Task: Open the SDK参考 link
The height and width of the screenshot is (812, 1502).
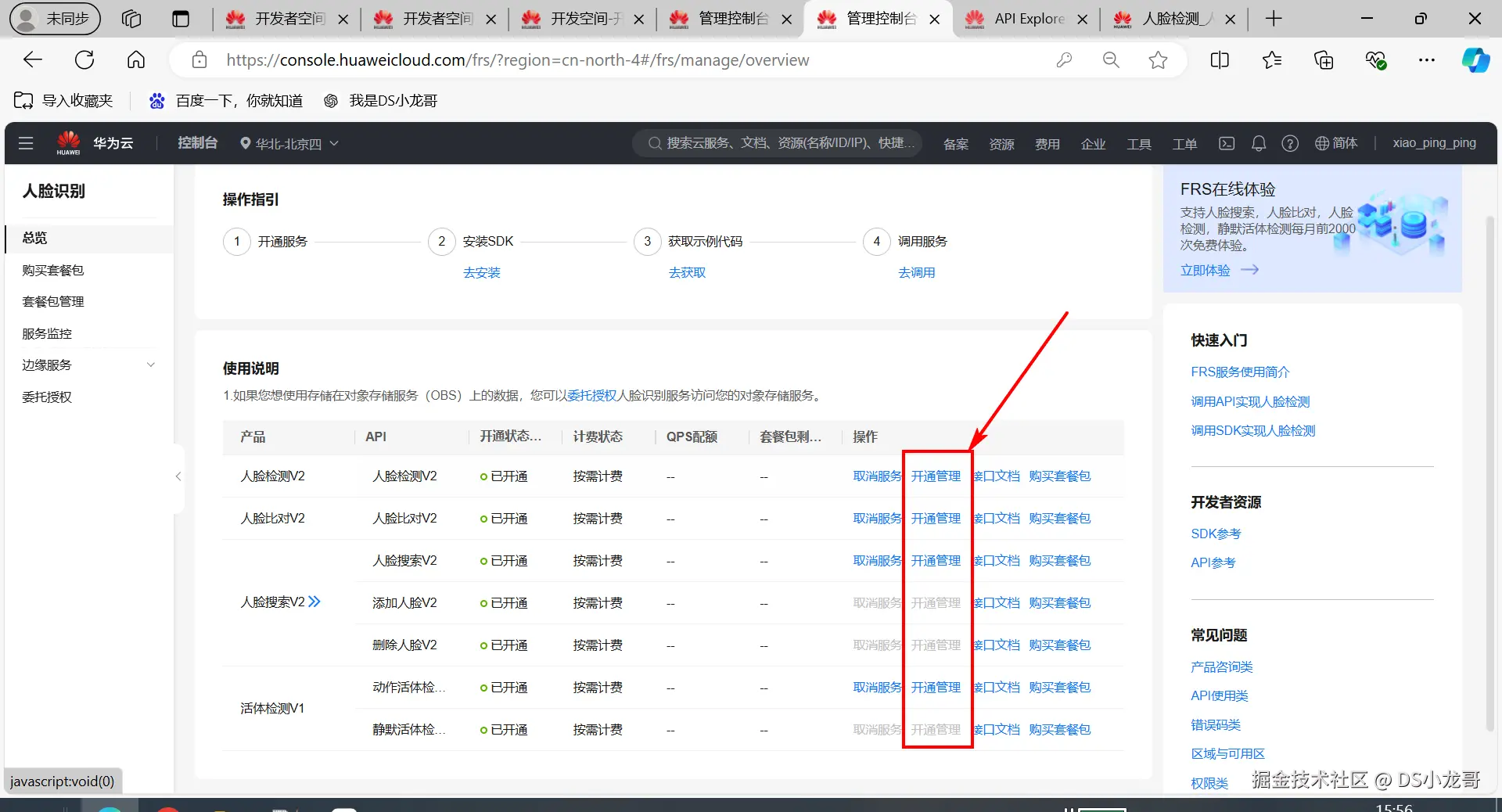Action: pos(1216,534)
